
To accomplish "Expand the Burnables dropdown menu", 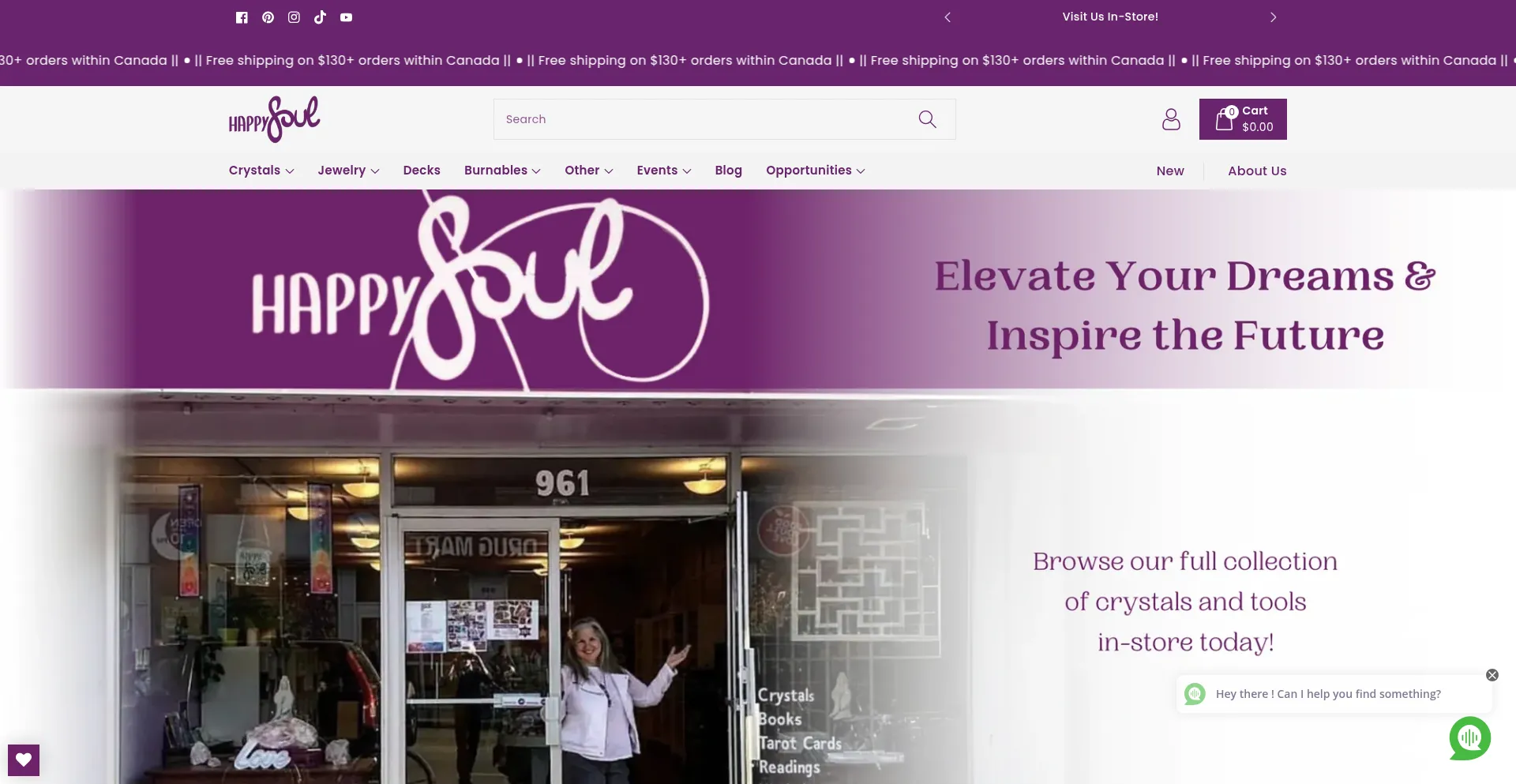I will pyautogui.click(x=502, y=171).
